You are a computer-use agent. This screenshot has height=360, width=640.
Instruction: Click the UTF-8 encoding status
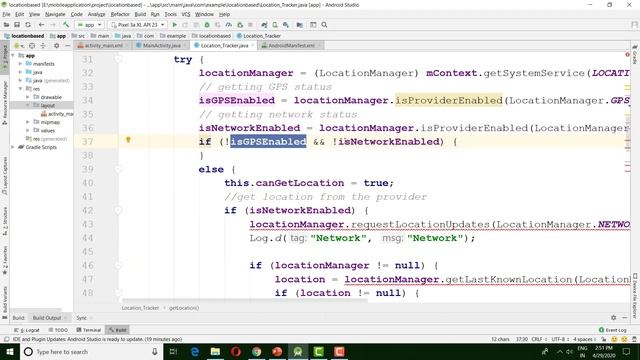pos(559,339)
